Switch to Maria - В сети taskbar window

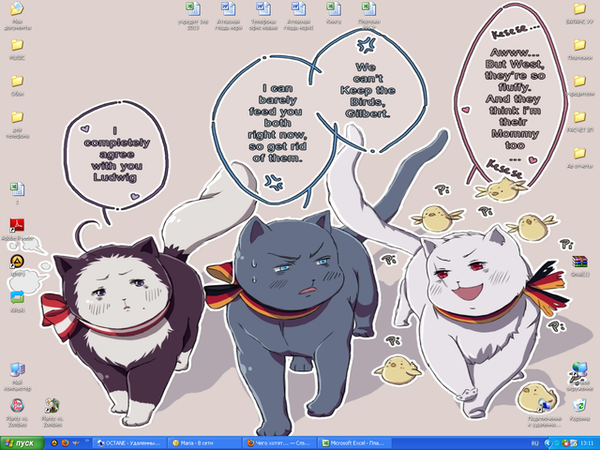click(x=202, y=441)
